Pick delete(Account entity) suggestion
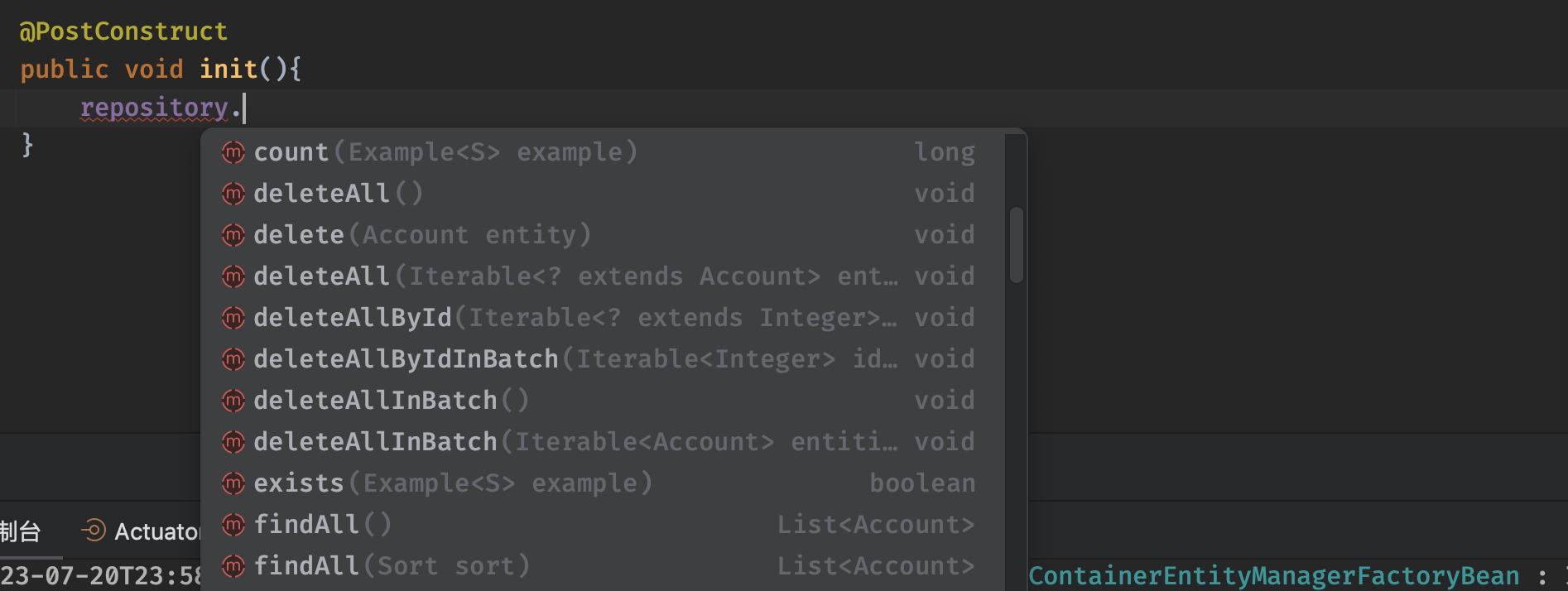The width and height of the screenshot is (1568, 591). pyautogui.click(x=422, y=235)
